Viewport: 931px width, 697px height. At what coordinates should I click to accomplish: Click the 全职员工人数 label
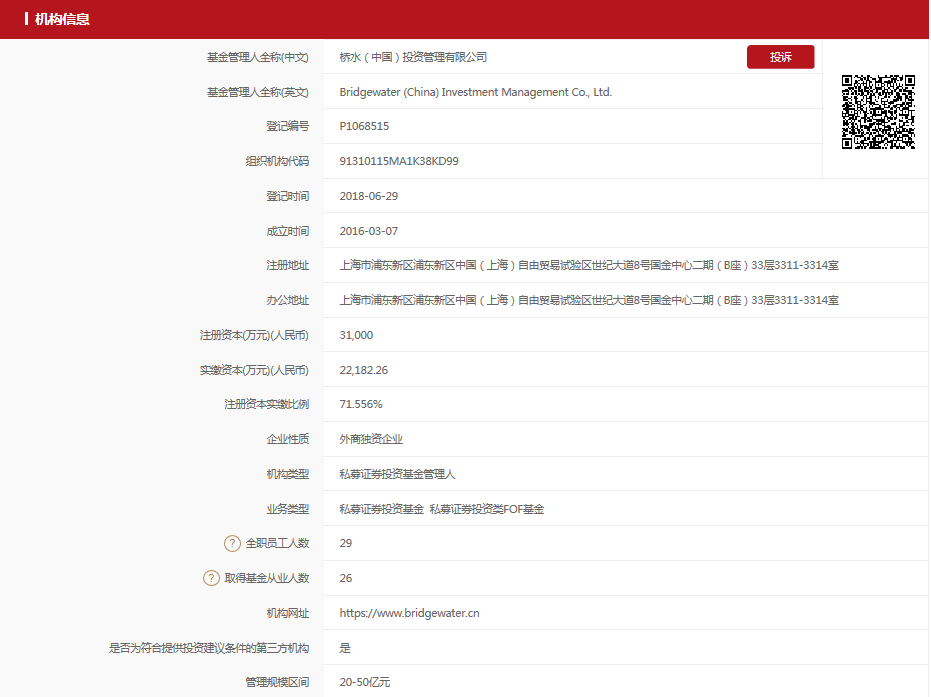coord(277,543)
